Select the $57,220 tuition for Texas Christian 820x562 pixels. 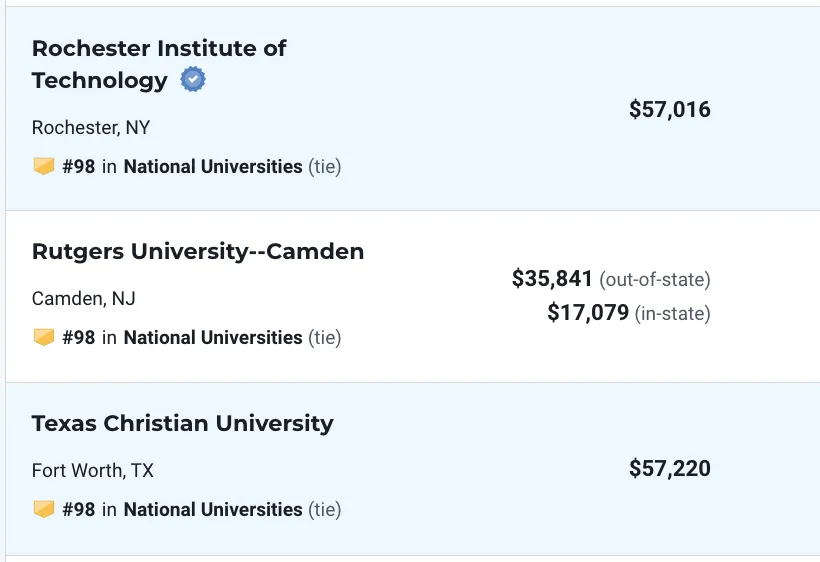click(x=670, y=469)
